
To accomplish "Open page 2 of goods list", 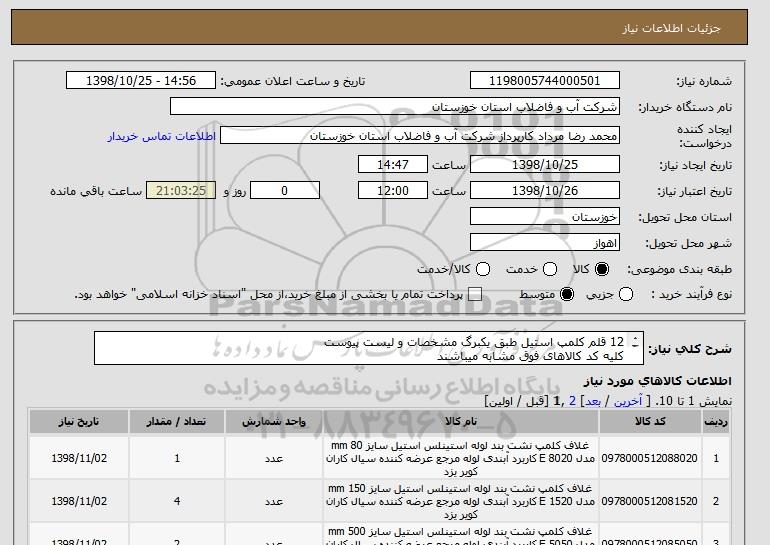I will pyautogui.click(x=572, y=401).
